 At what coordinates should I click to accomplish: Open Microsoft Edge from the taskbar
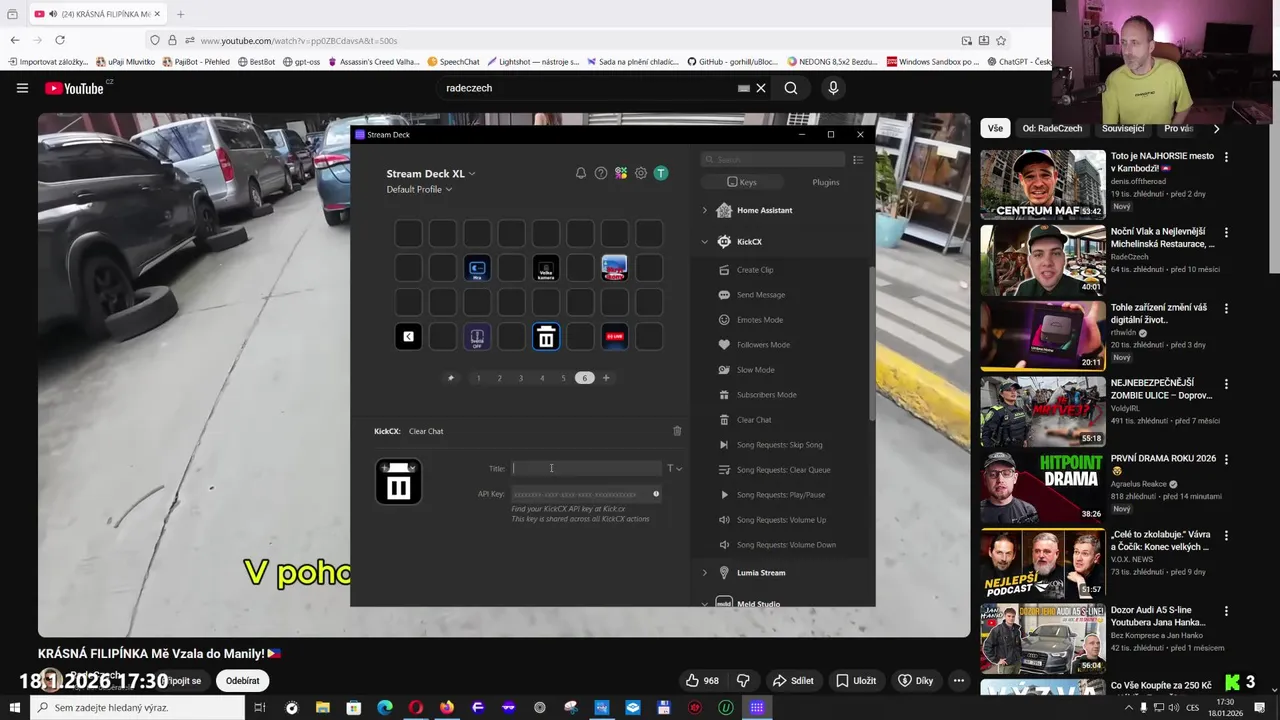coord(385,708)
